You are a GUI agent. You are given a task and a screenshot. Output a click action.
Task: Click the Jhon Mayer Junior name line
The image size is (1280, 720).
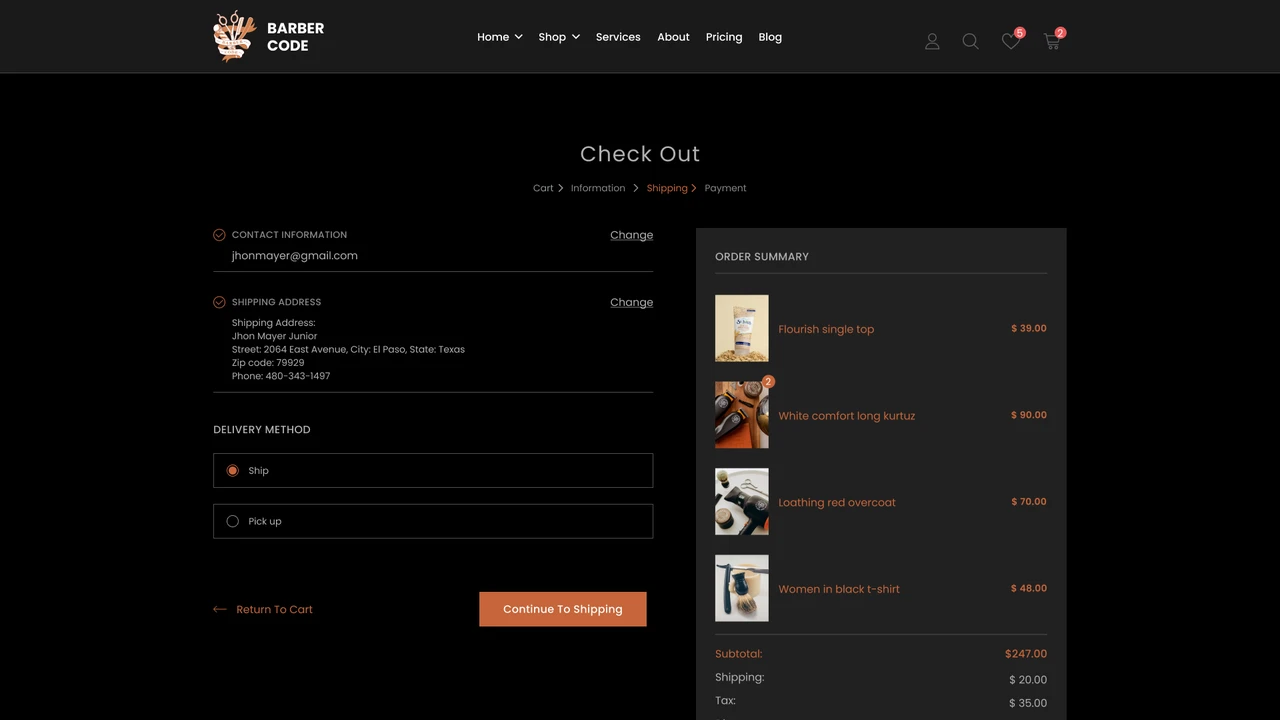[x=275, y=336]
